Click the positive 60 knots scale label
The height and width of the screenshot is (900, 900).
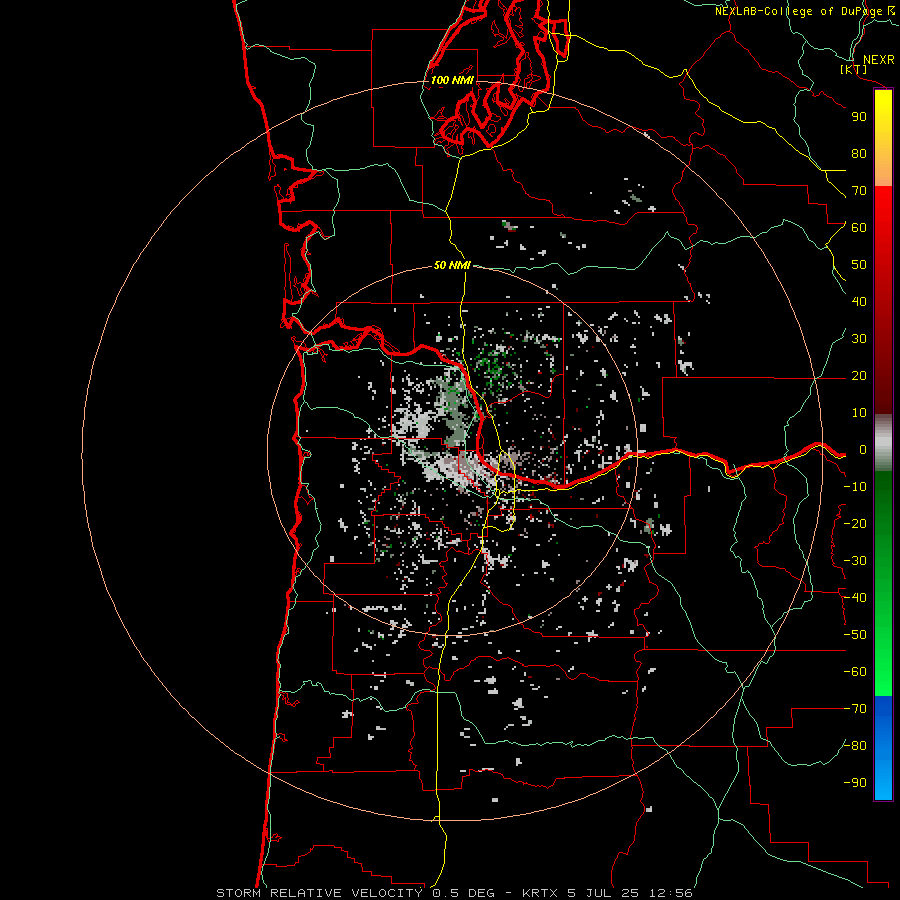coord(859,228)
